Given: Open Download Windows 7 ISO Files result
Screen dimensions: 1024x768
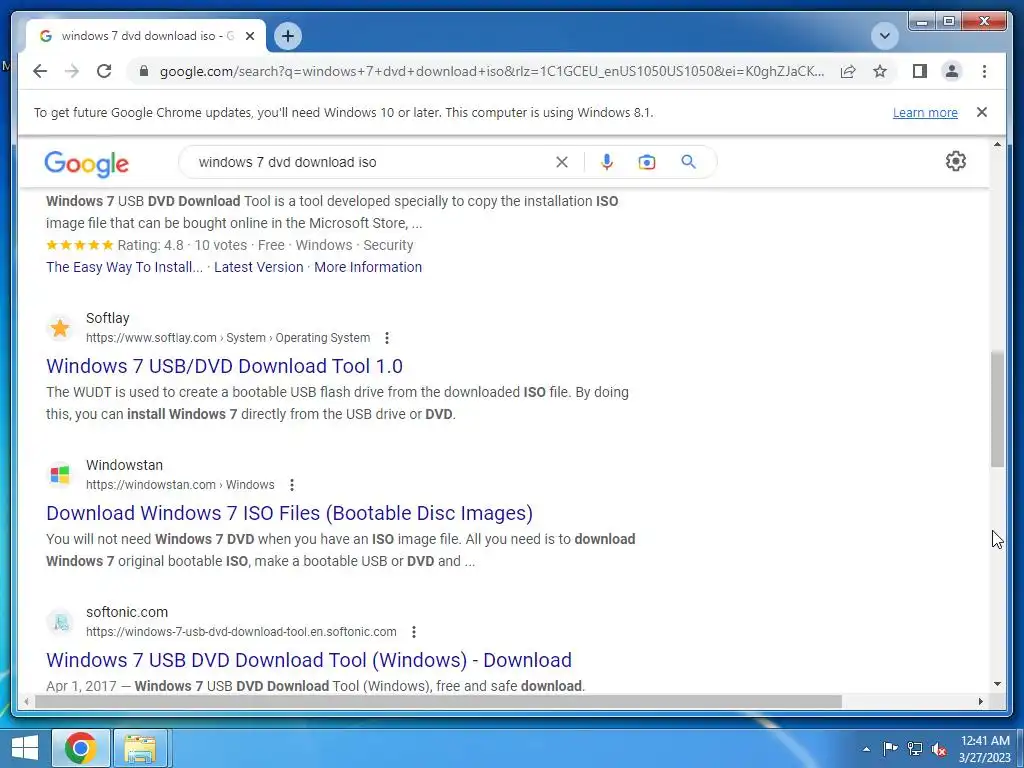Looking at the screenshot, I should 289,513.
